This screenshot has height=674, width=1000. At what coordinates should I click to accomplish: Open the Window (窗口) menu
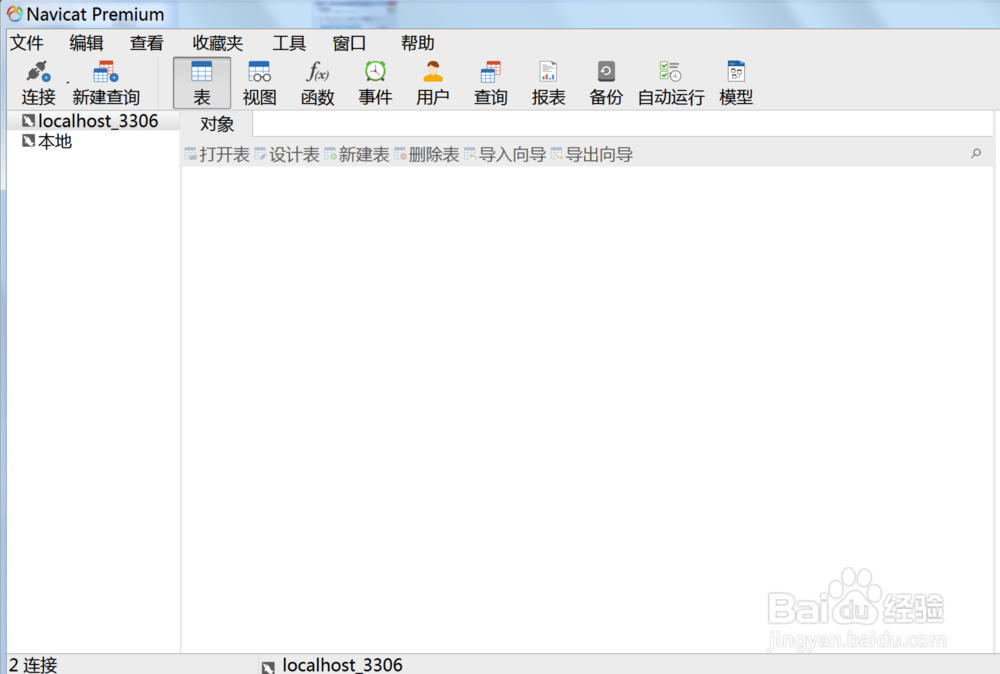pos(349,43)
